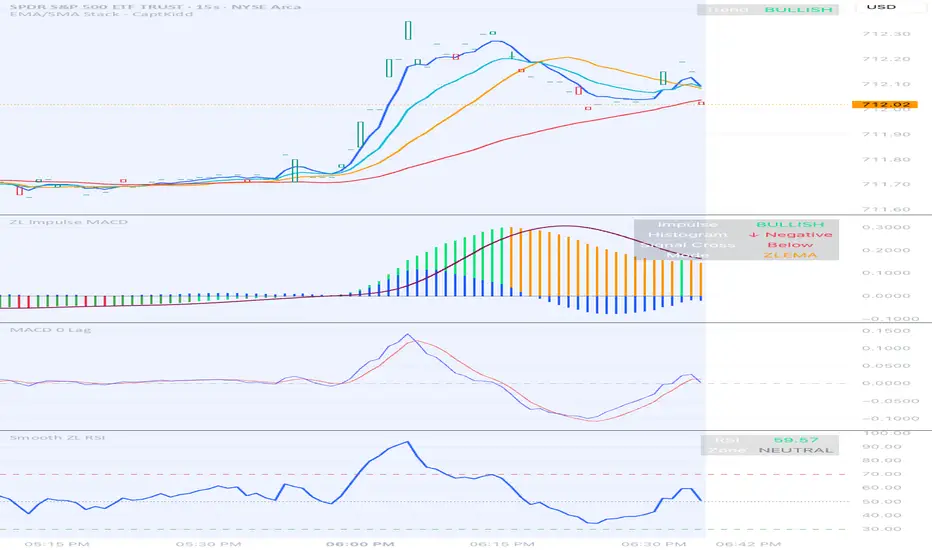Click the Signal Cross Below value
This screenshot has height=550, width=932.
(790, 244)
